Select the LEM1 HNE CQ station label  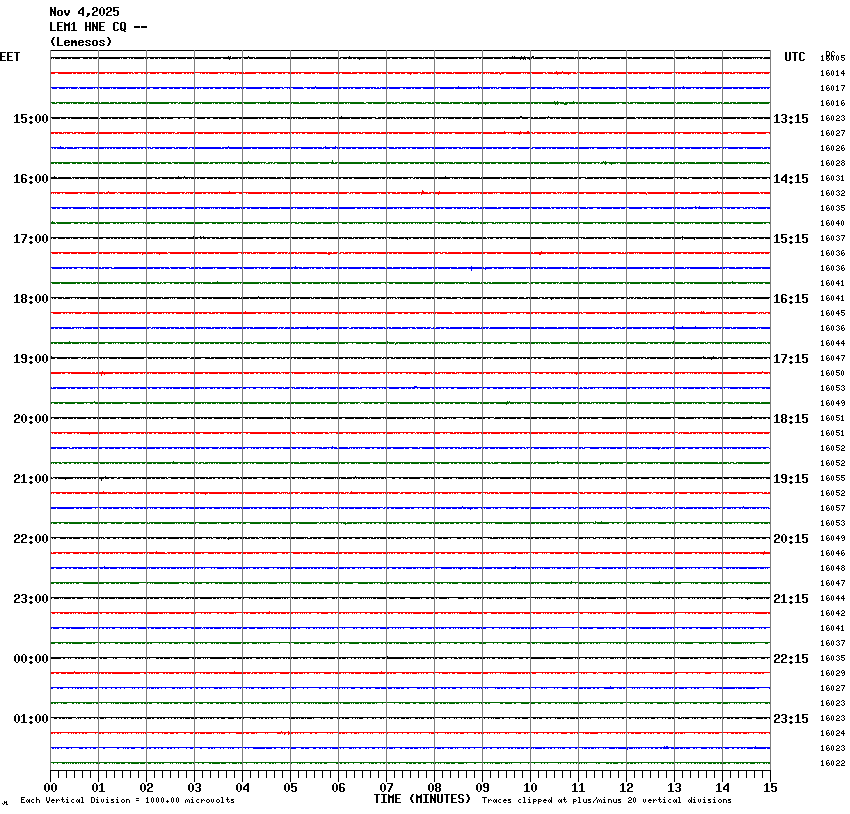pyautogui.click(x=98, y=27)
